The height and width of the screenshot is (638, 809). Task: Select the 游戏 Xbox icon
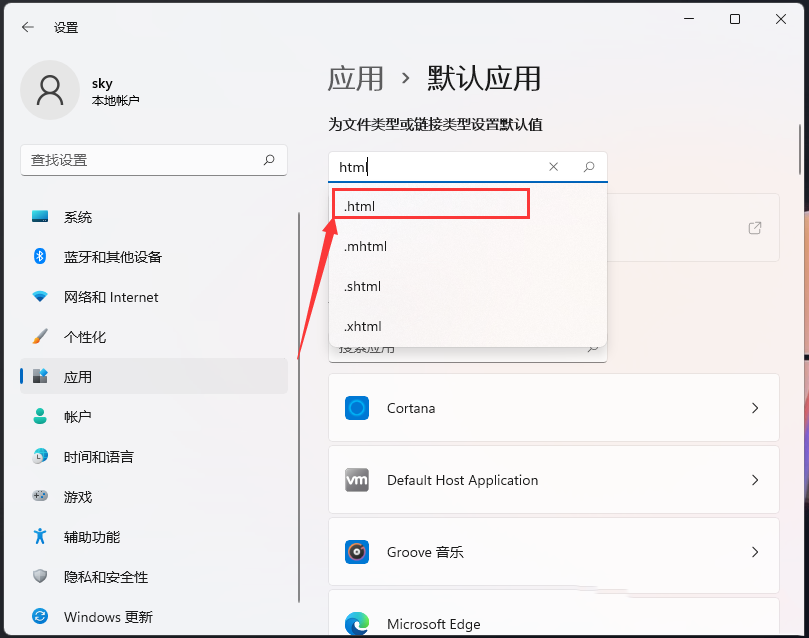tap(40, 497)
